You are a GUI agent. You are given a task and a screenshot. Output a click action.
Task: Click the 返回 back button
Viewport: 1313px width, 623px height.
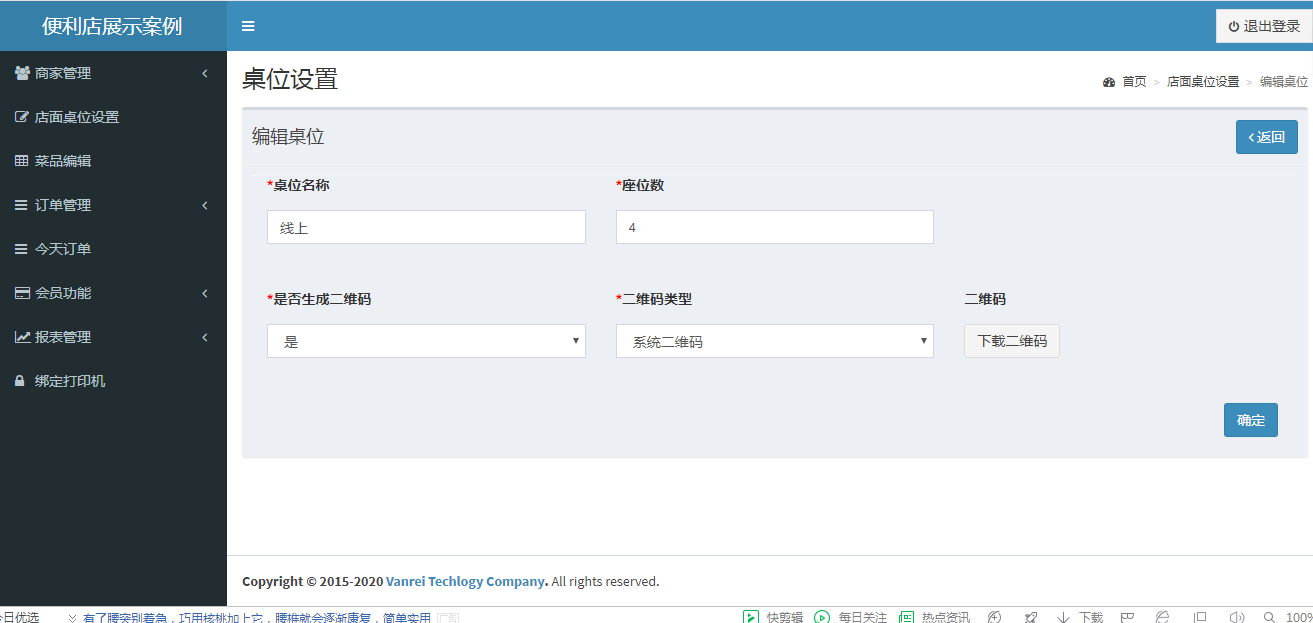point(1267,137)
